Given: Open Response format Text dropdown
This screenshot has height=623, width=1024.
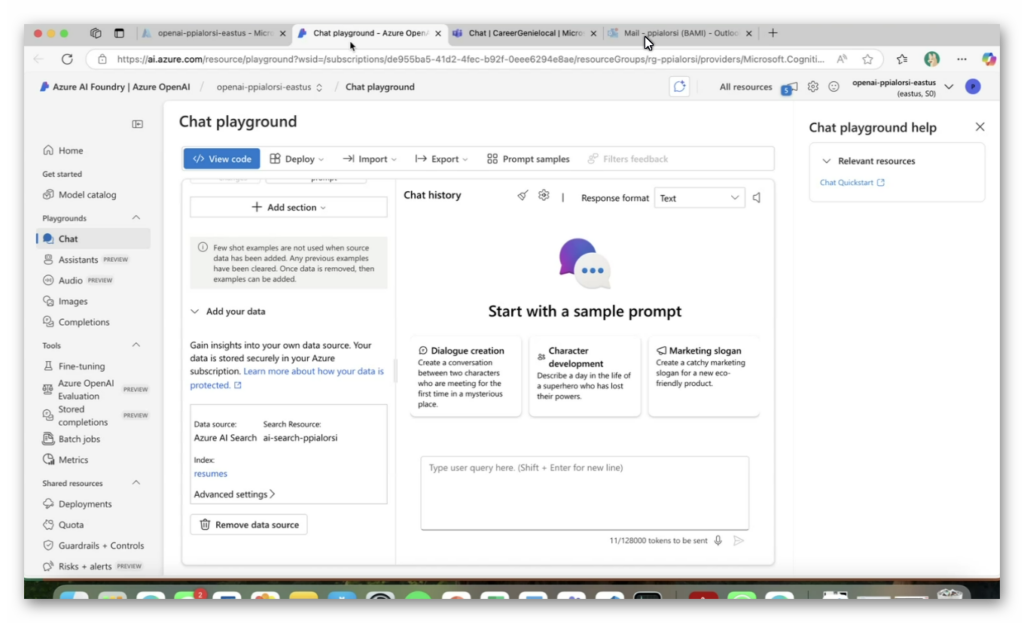Looking at the screenshot, I should click(699, 198).
